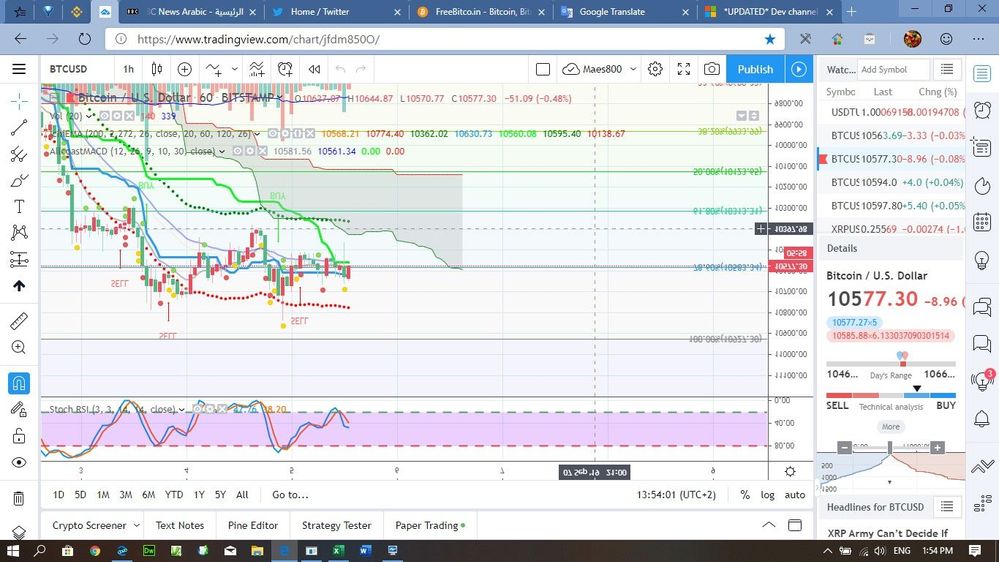Open chart settings gear
This screenshot has height=562, width=999.
pos(655,69)
